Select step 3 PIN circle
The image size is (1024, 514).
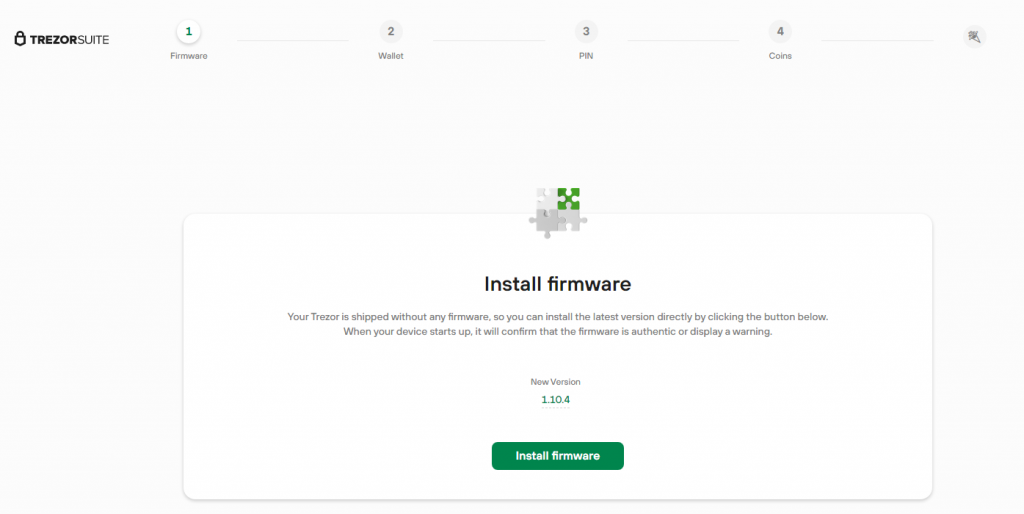click(x=586, y=31)
